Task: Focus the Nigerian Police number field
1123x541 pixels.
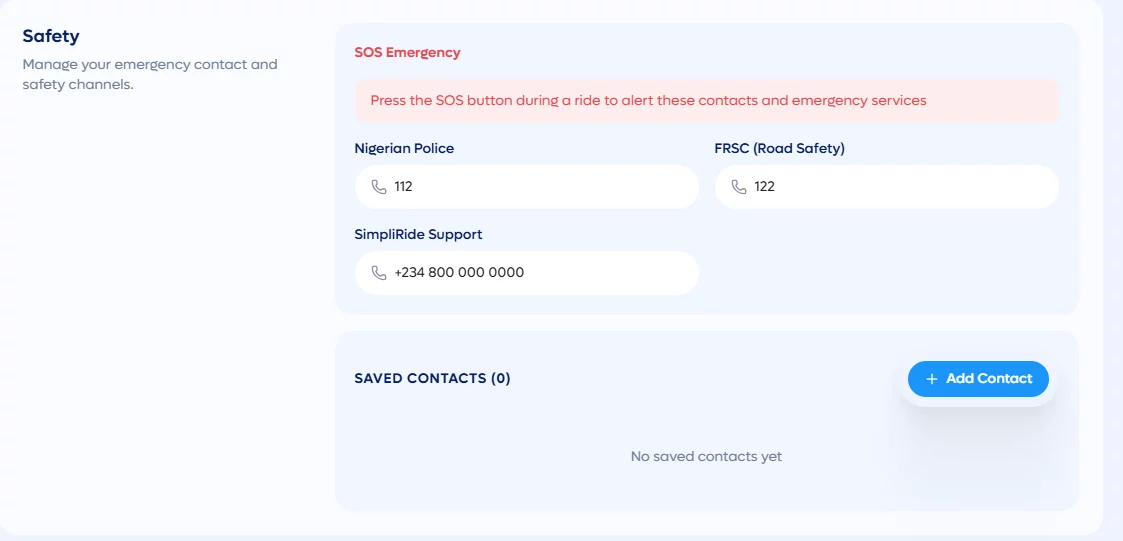Action: click(526, 187)
